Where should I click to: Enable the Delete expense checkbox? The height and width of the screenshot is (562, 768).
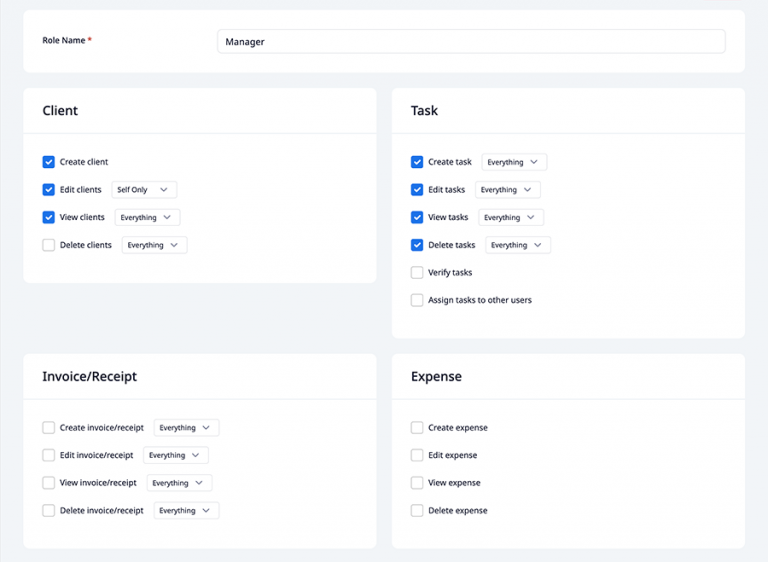coord(417,511)
